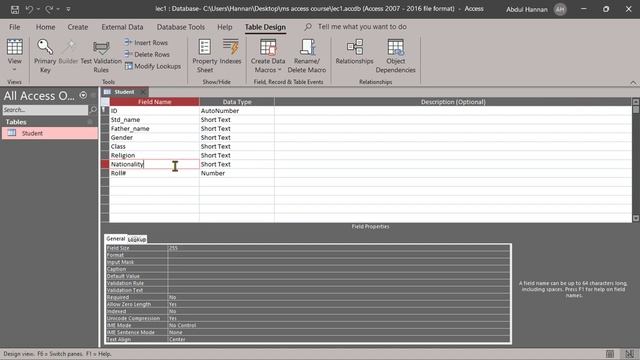Click the Class field name cell

(154, 147)
